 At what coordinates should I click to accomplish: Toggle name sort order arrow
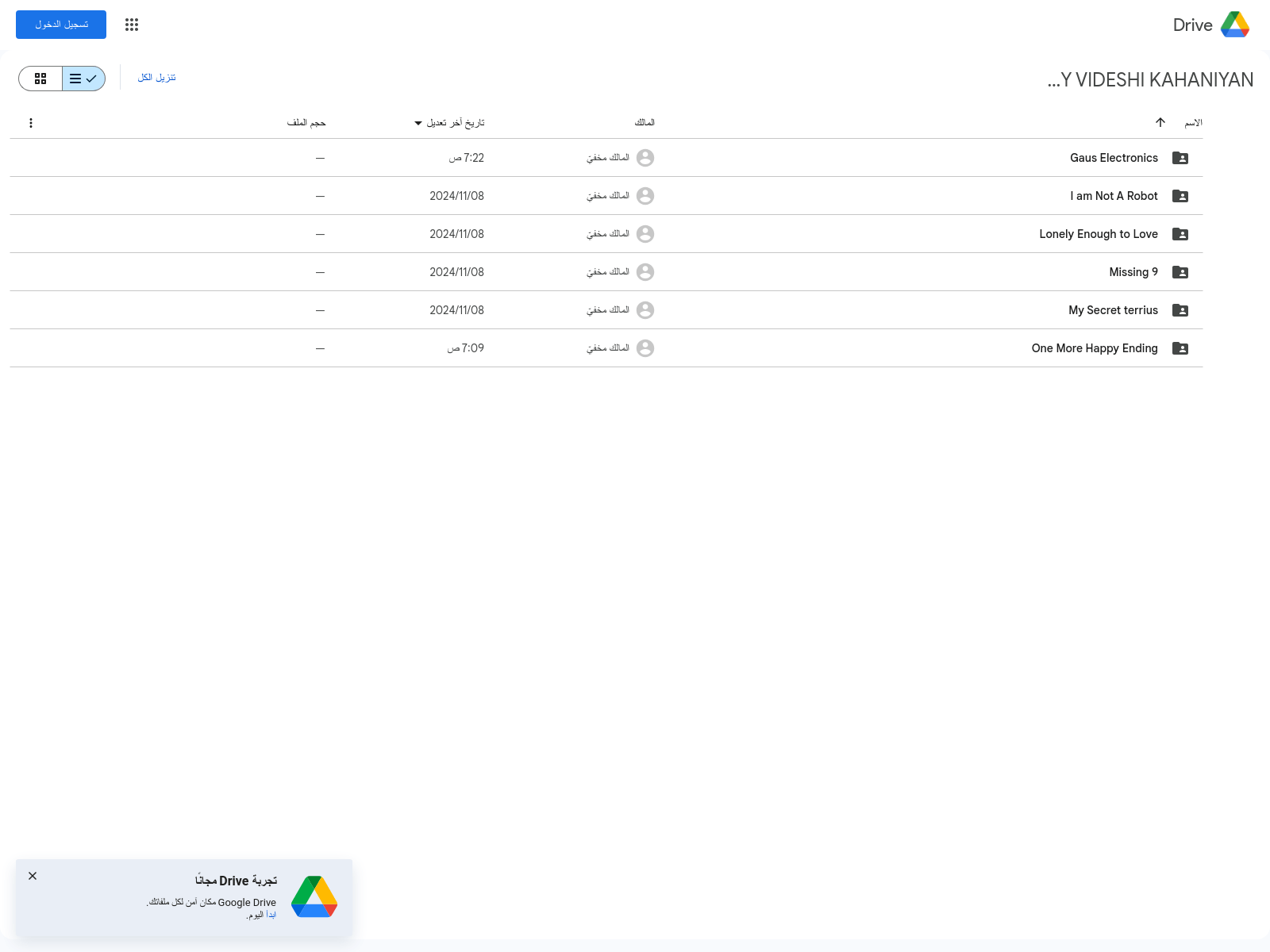[x=1160, y=122]
